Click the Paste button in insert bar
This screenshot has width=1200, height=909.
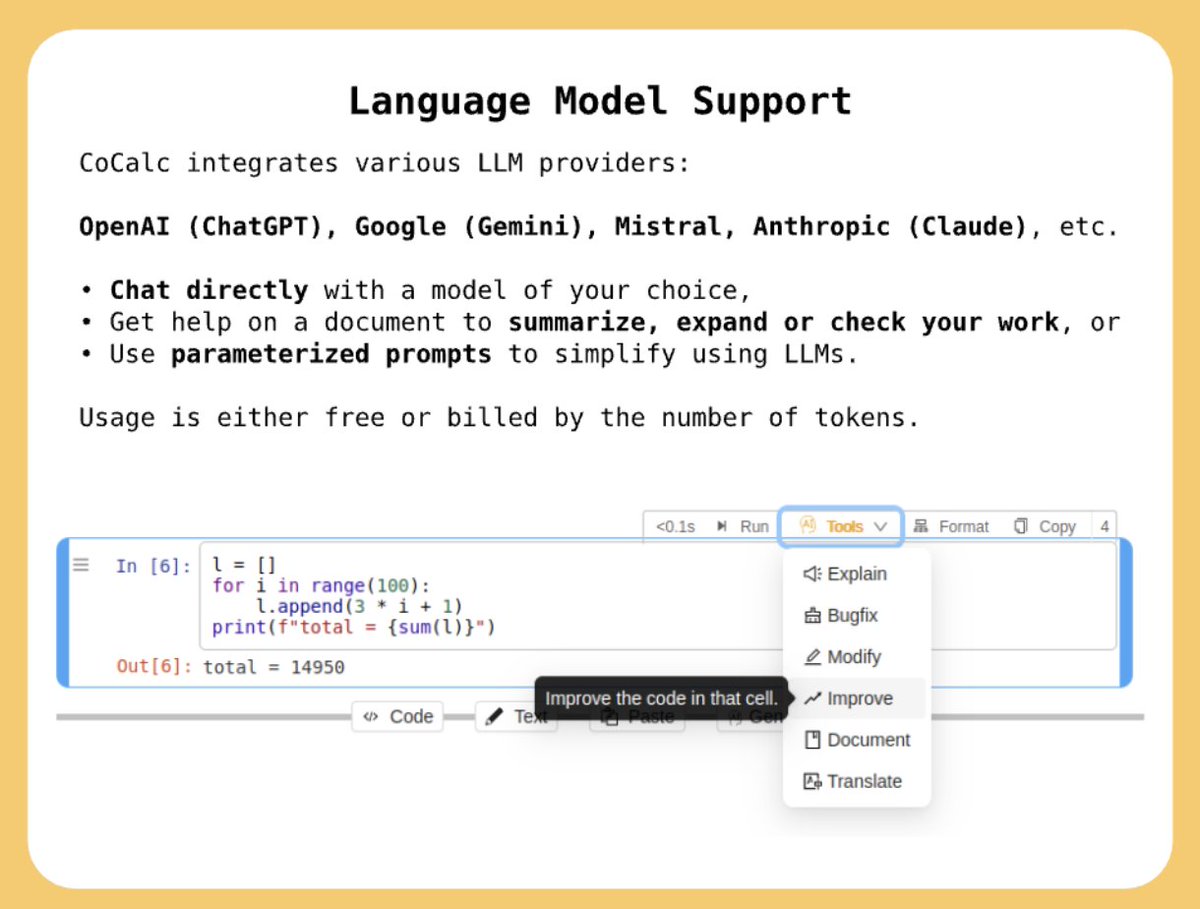637,716
